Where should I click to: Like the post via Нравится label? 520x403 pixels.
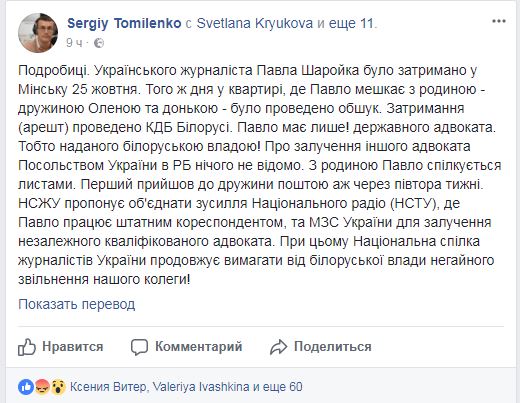tap(72, 347)
